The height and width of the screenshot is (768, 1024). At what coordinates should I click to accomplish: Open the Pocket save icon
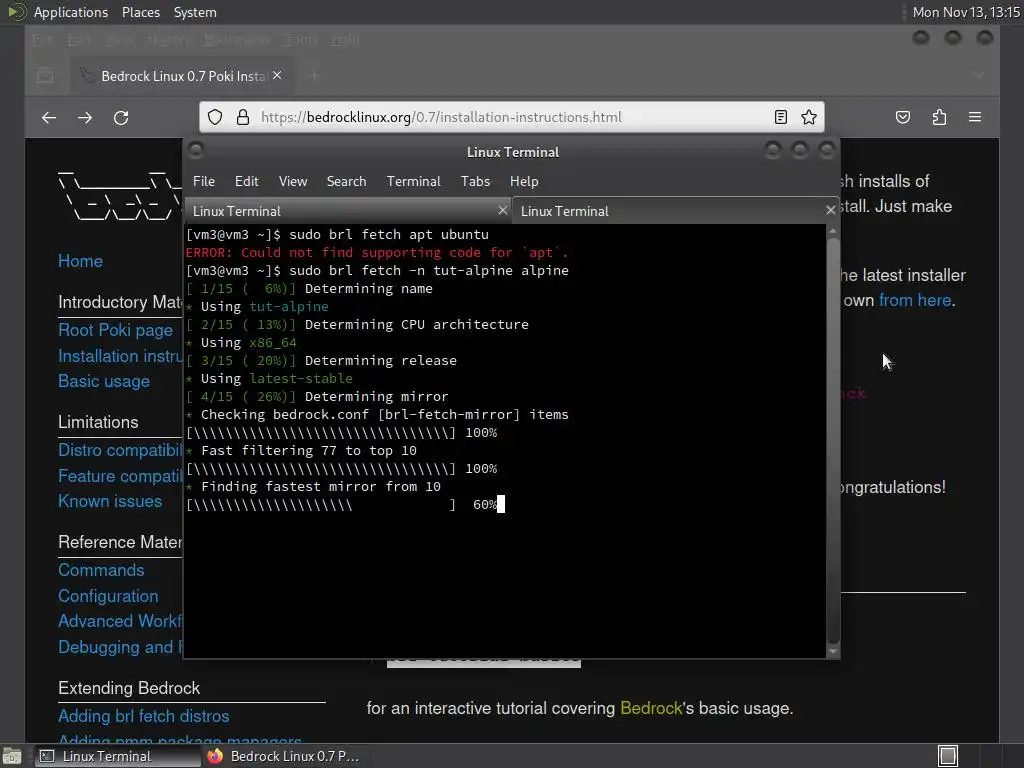903,117
